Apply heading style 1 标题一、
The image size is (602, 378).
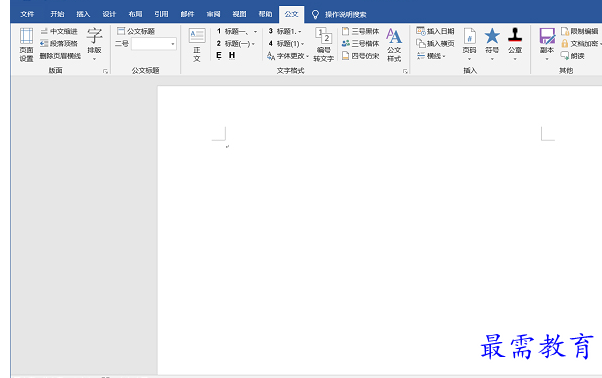coord(232,31)
